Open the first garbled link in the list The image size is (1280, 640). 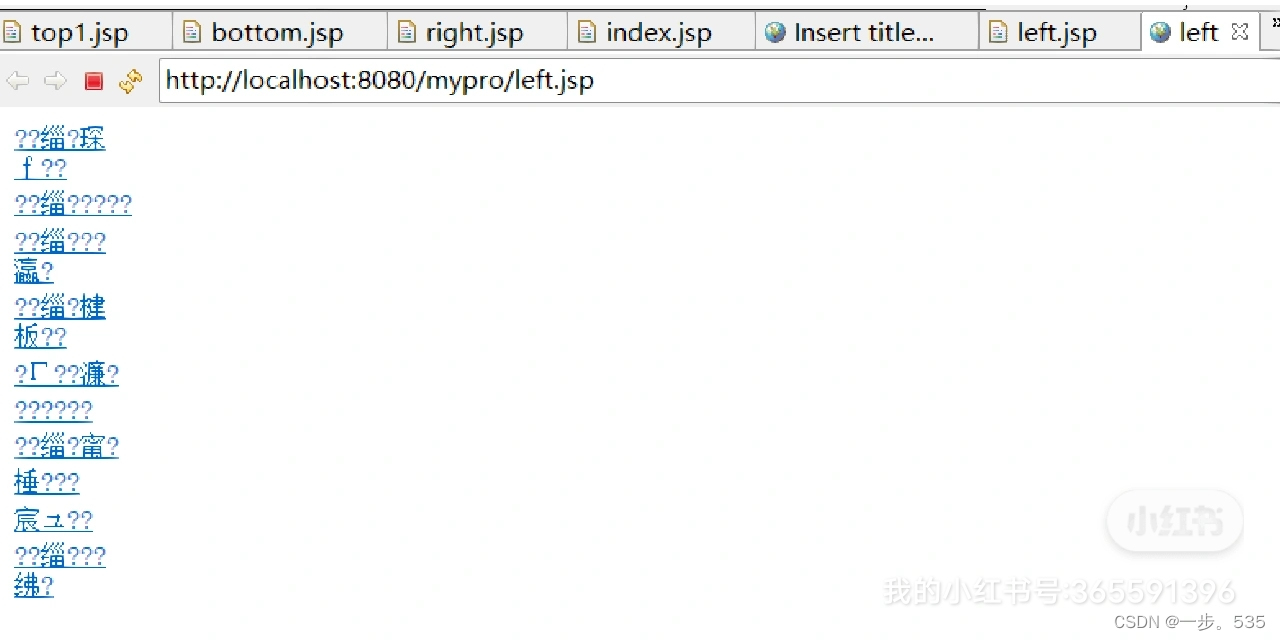pos(60,153)
